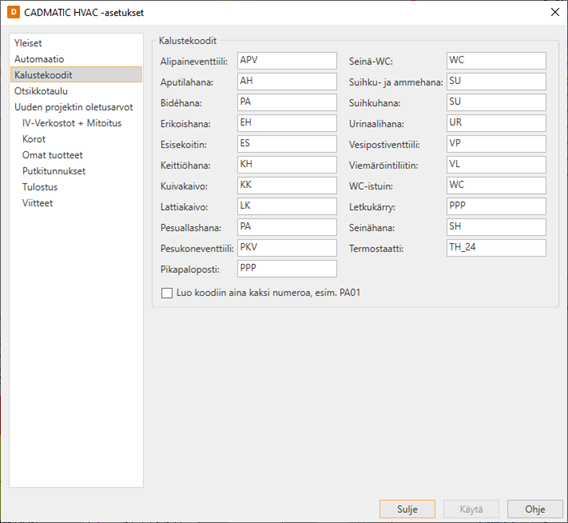
Task: Click the Käytä button
Action: [471, 509]
